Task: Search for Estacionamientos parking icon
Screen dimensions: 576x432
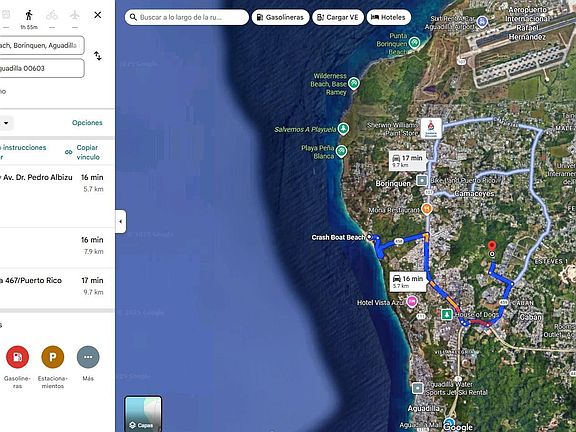Action: 53,357
